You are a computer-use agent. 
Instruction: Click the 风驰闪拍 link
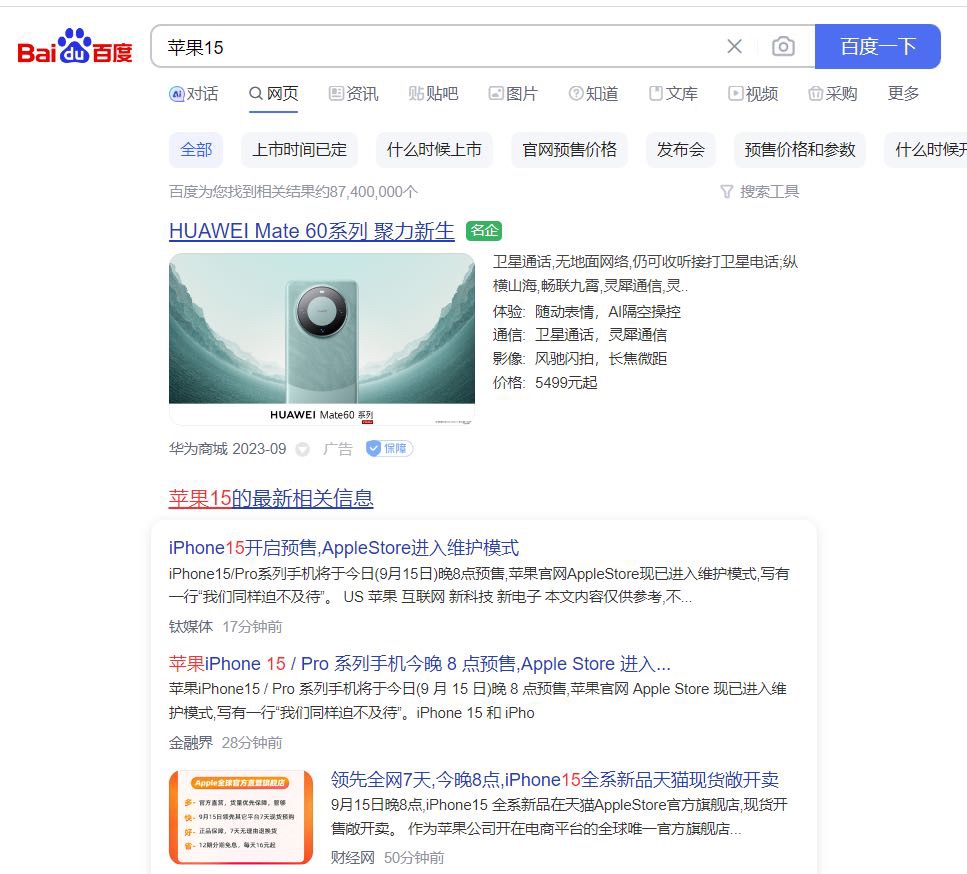pos(564,359)
